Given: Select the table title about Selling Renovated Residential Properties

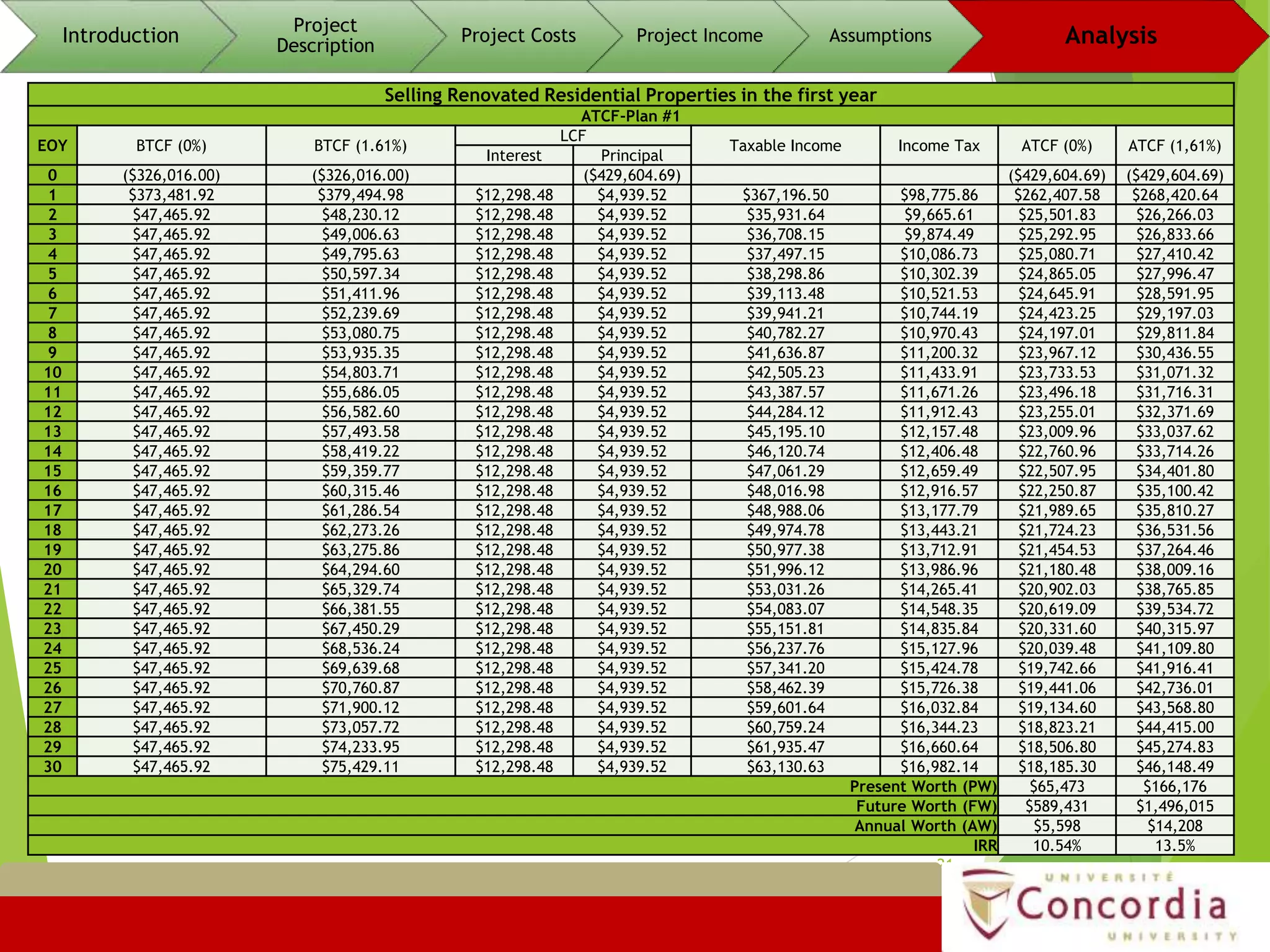Looking at the screenshot, I should [631, 95].
